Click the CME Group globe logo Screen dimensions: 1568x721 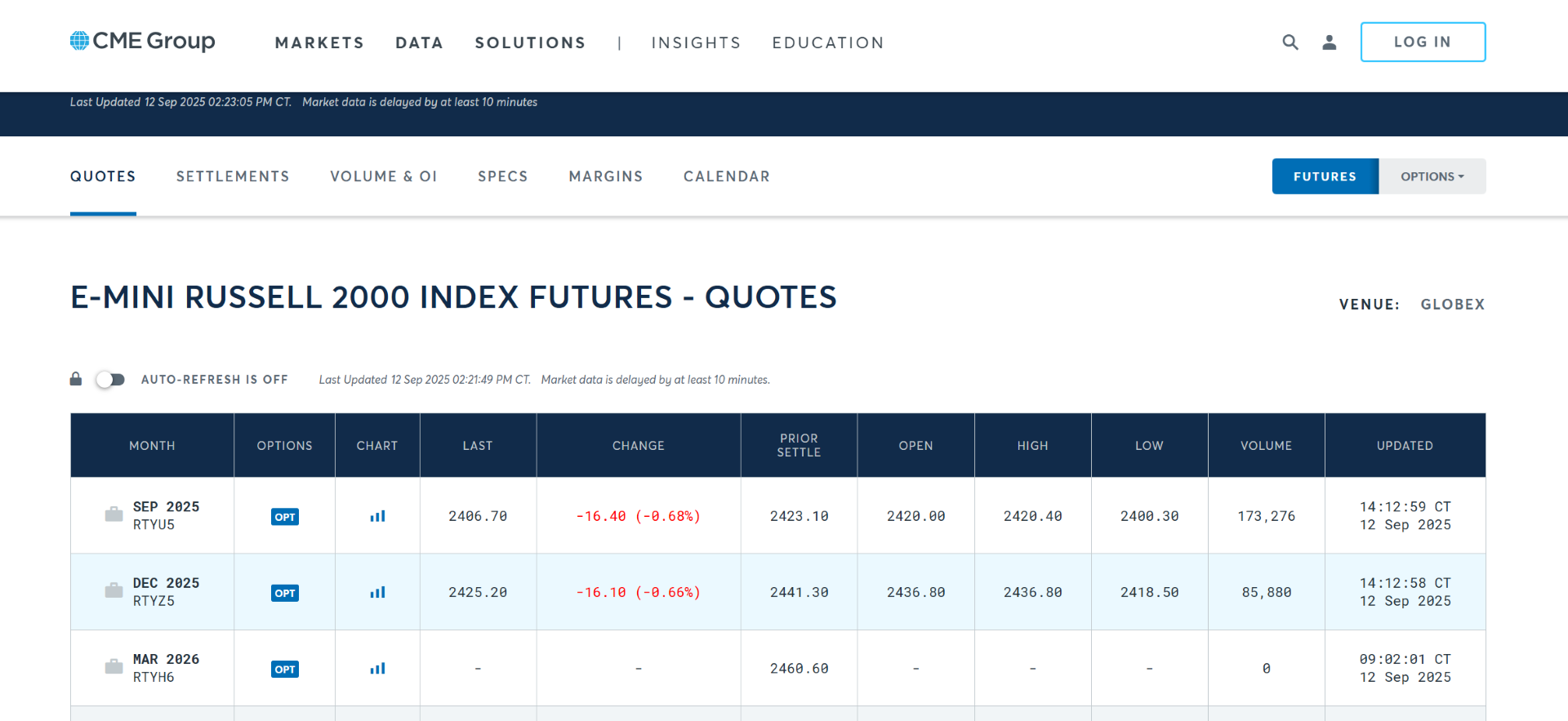tap(79, 41)
